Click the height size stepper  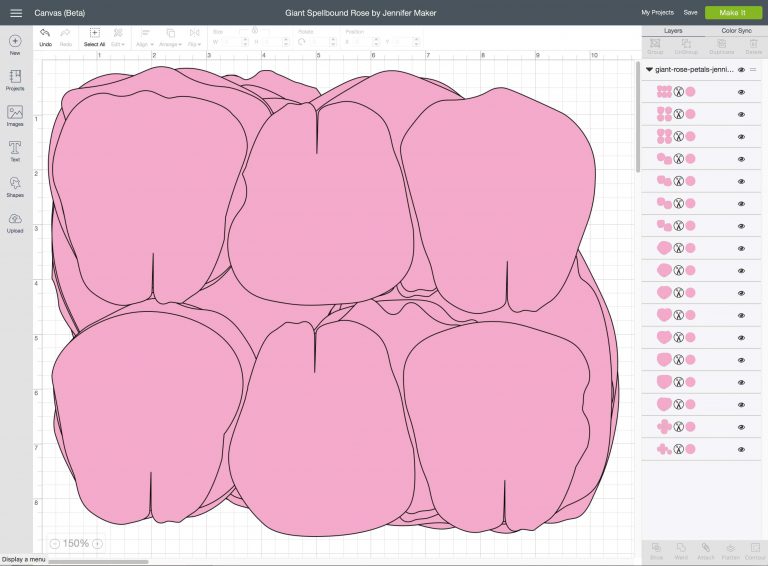point(286,42)
